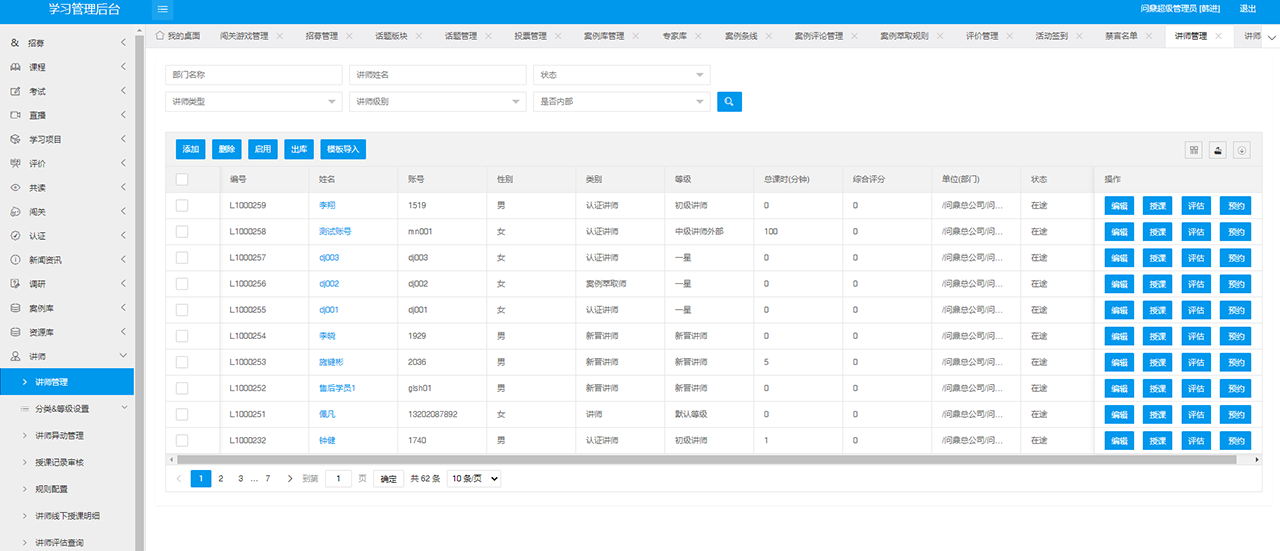1280x551 pixels.
Task: Select the checkbox for L1000256
Action: coord(182,283)
